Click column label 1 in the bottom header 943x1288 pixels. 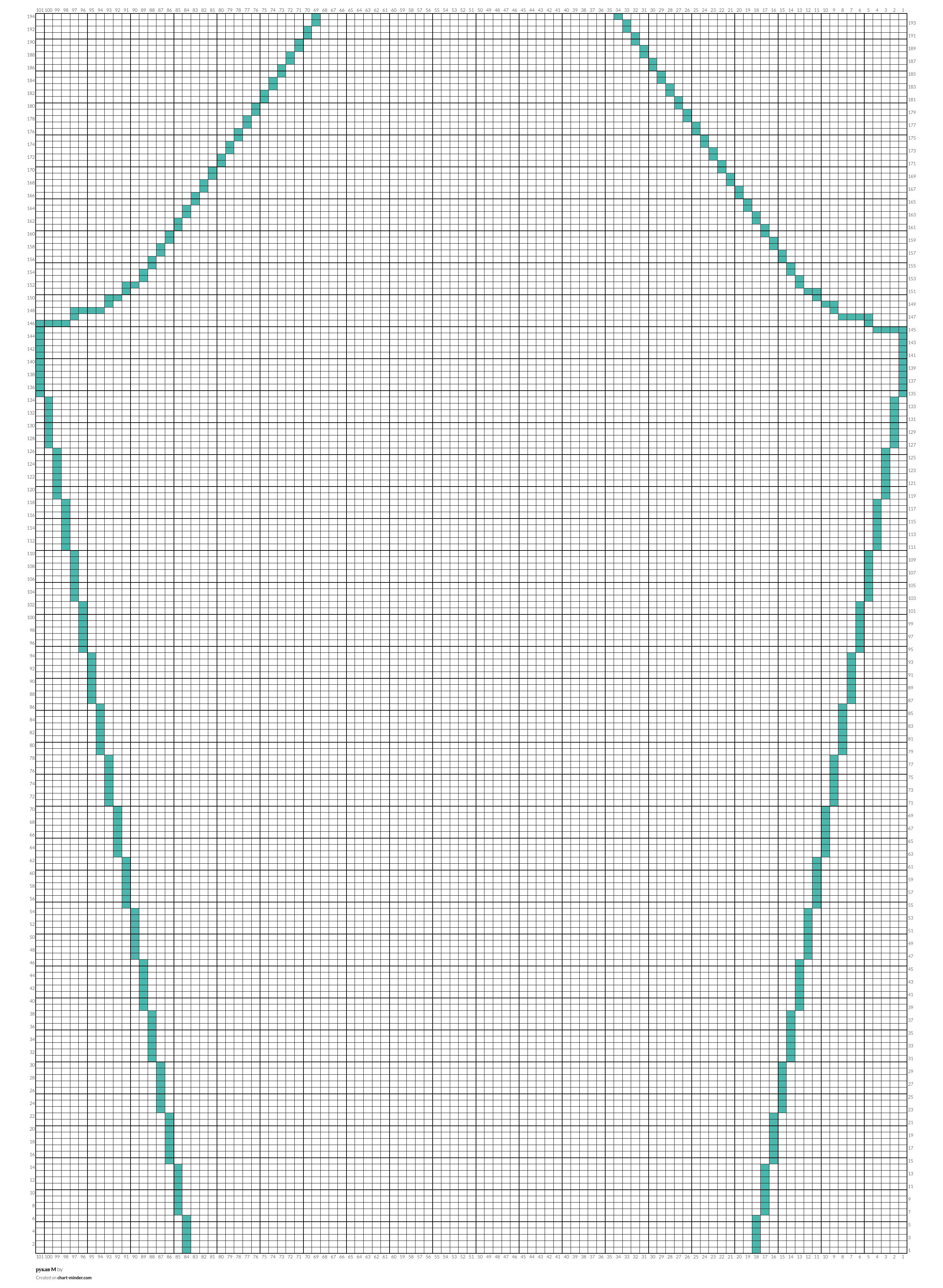pyautogui.click(x=903, y=1257)
